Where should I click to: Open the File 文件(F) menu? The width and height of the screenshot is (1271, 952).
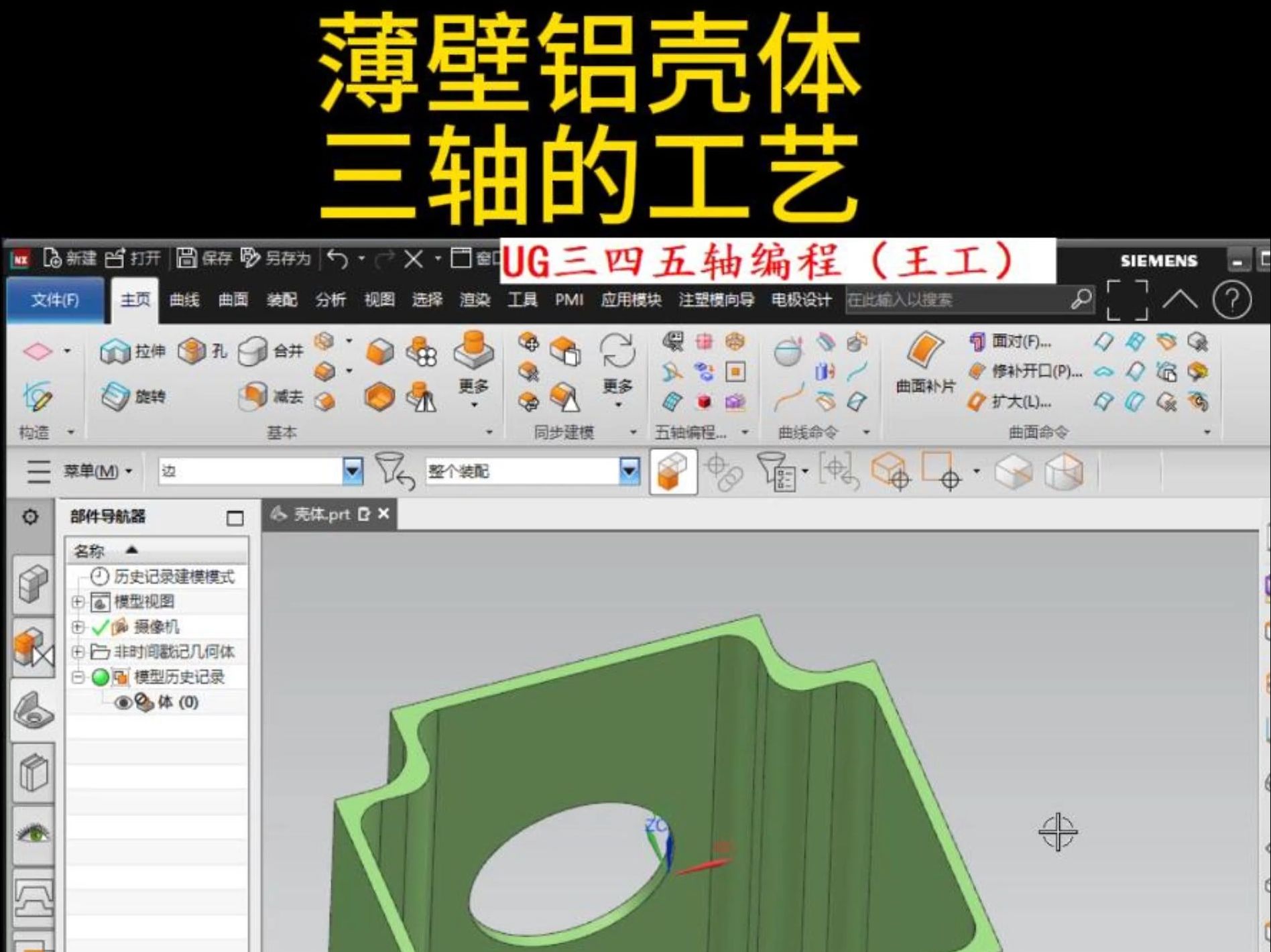click(55, 300)
